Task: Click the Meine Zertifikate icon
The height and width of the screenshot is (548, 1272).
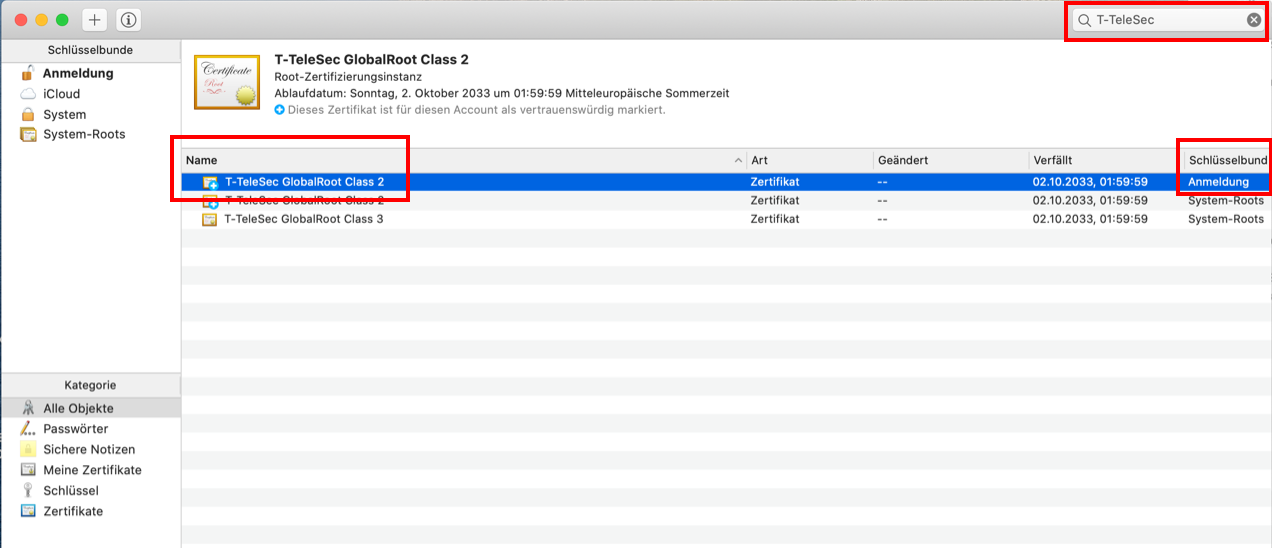Action: 28,470
